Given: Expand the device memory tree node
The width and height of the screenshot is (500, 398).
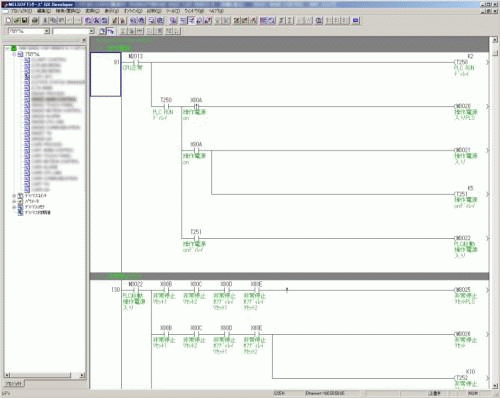Looking at the screenshot, I should click(x=14, y=207).
